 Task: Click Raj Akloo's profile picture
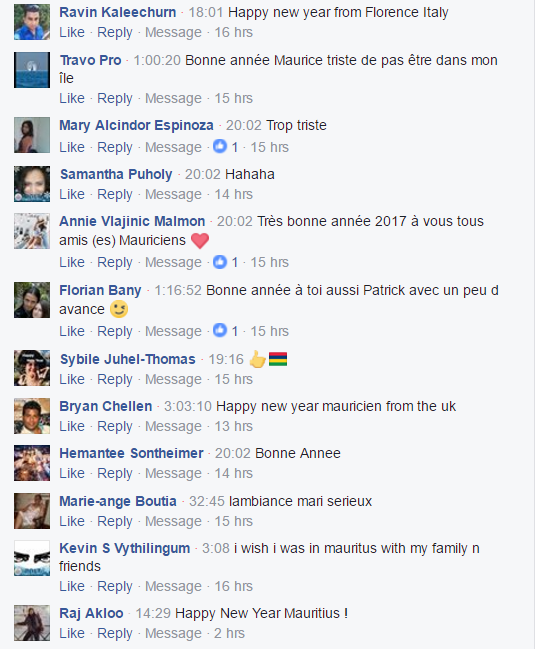click(x=32, y=623)
